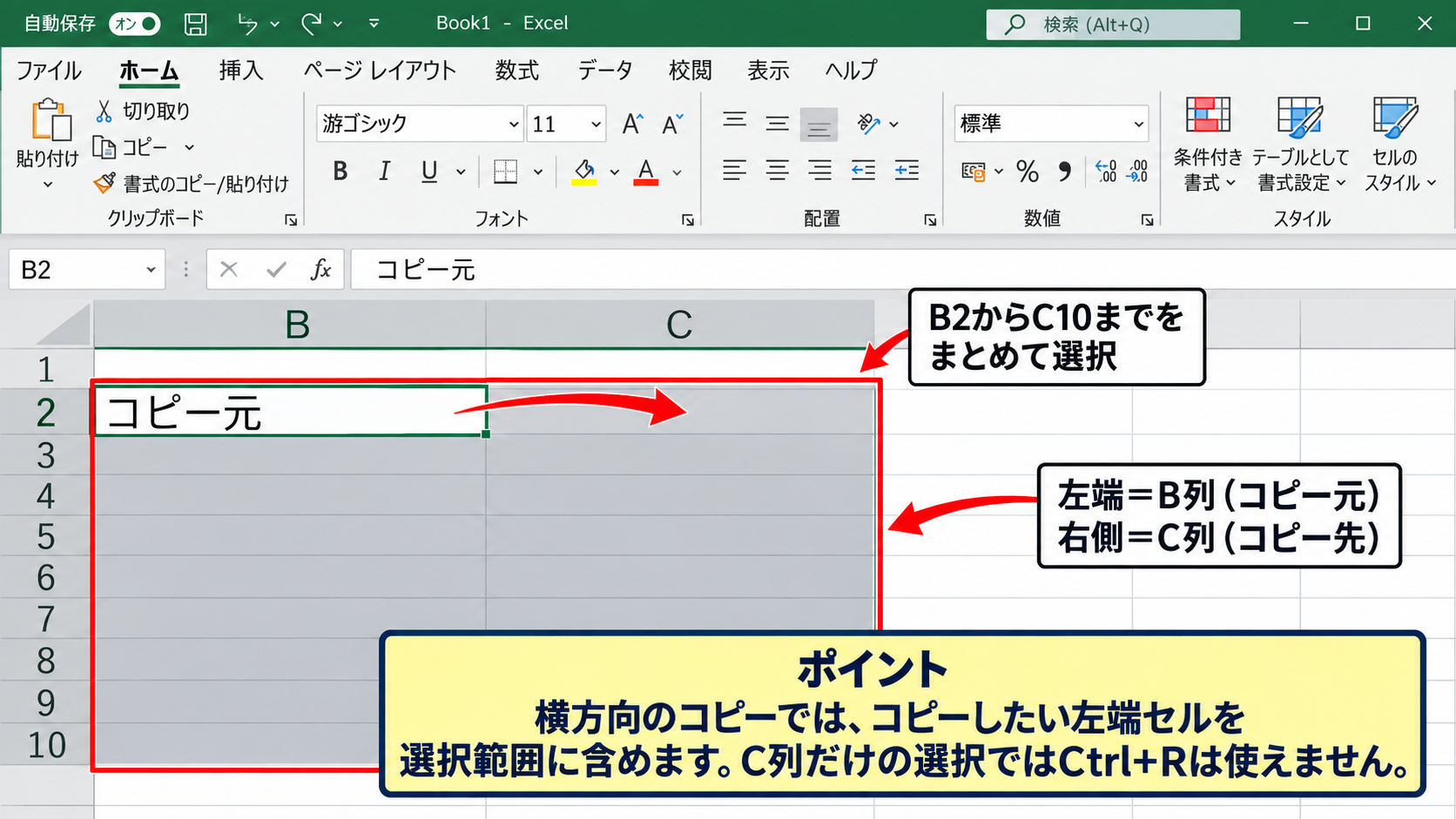Toggle align text left
This screenshot has width=1456, height=819.
pyautogui.click(x=734, y=170)
